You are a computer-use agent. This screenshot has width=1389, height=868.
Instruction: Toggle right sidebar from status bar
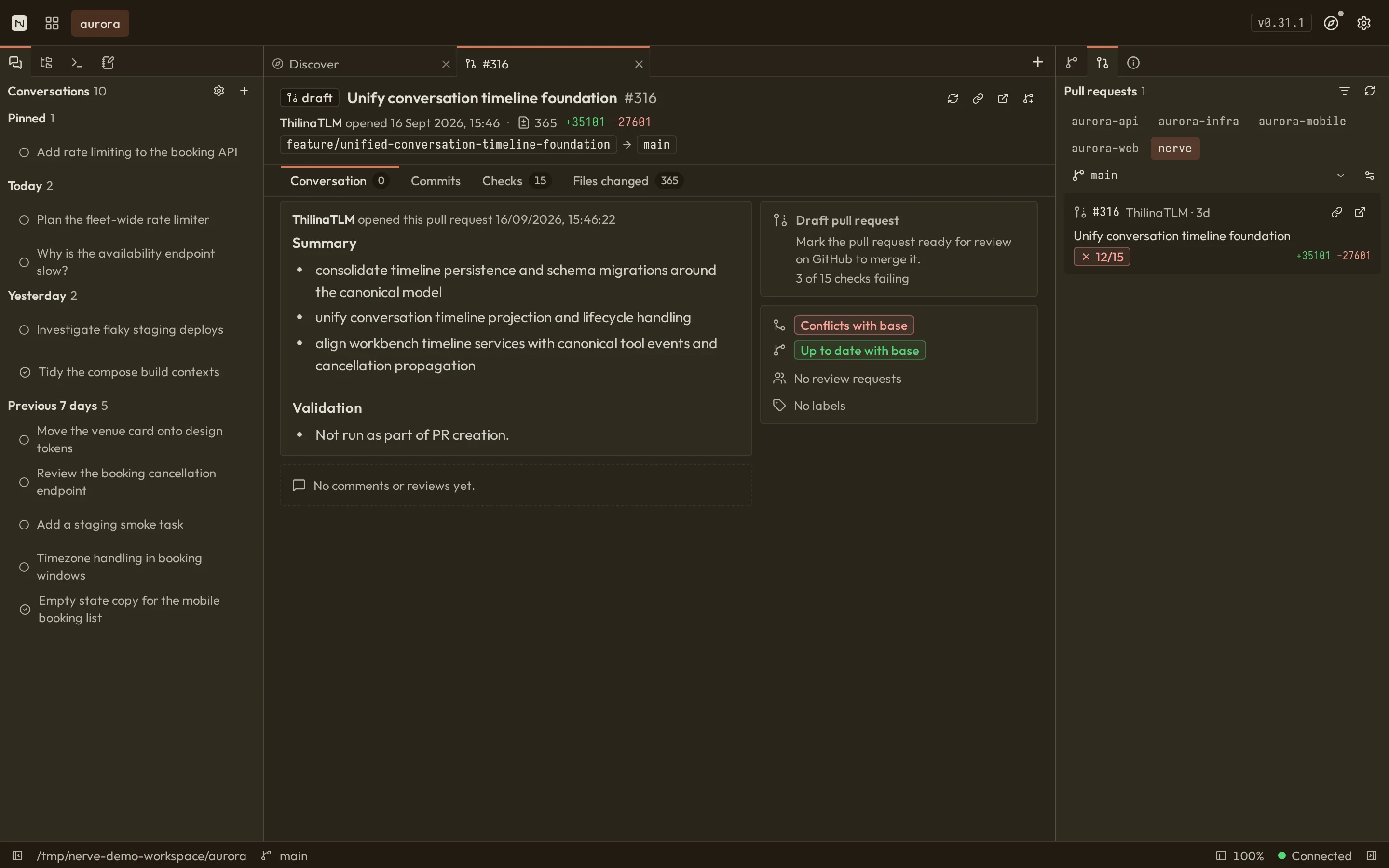click(1372, 855)
